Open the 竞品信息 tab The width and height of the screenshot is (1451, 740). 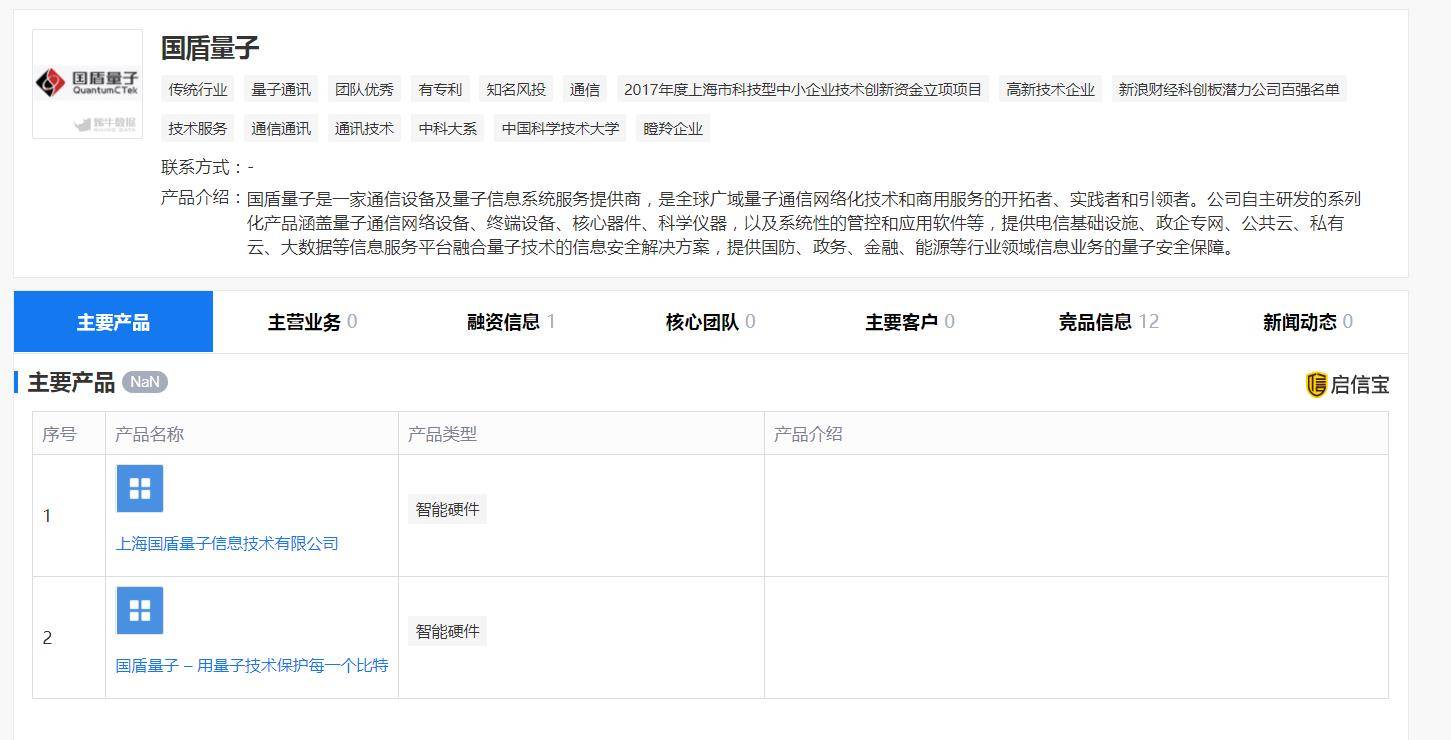[1108, 322]
